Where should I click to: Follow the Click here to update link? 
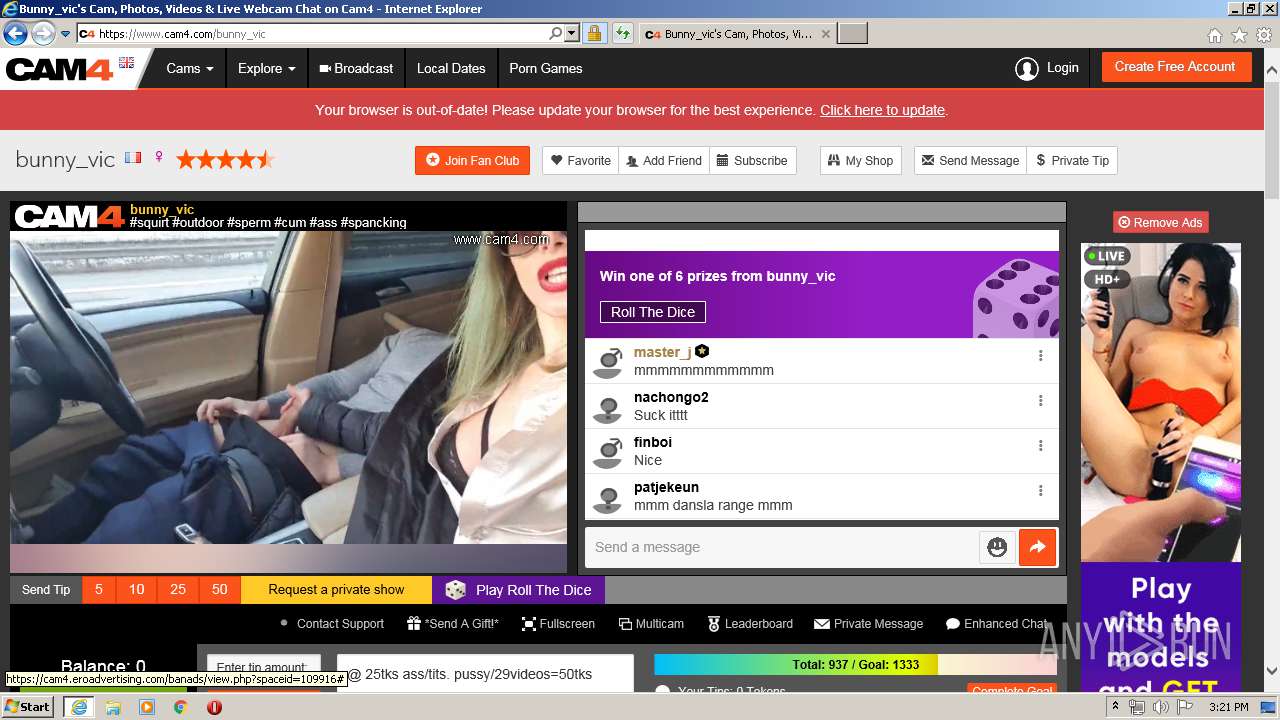point(882,110)
